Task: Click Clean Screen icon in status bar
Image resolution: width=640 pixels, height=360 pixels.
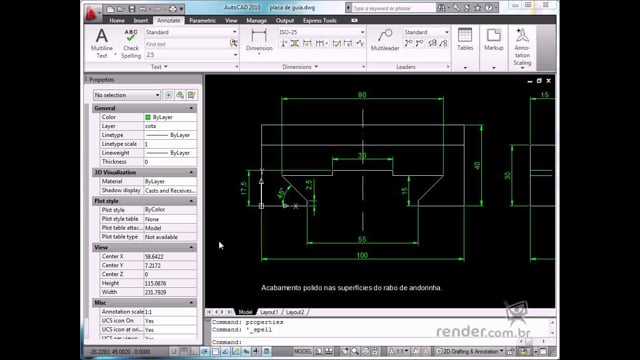Action: (x=543, y=351)
